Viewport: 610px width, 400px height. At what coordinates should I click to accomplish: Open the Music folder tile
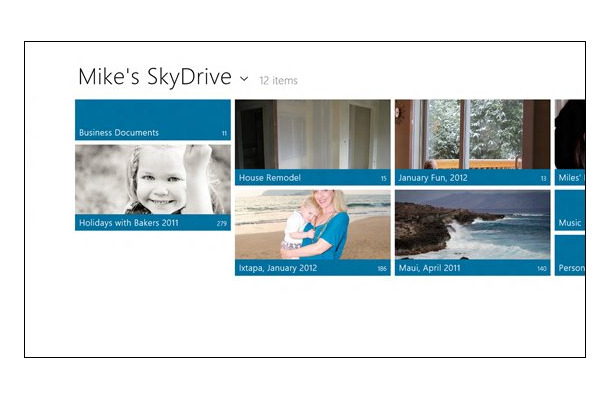(x=570, y=210)
